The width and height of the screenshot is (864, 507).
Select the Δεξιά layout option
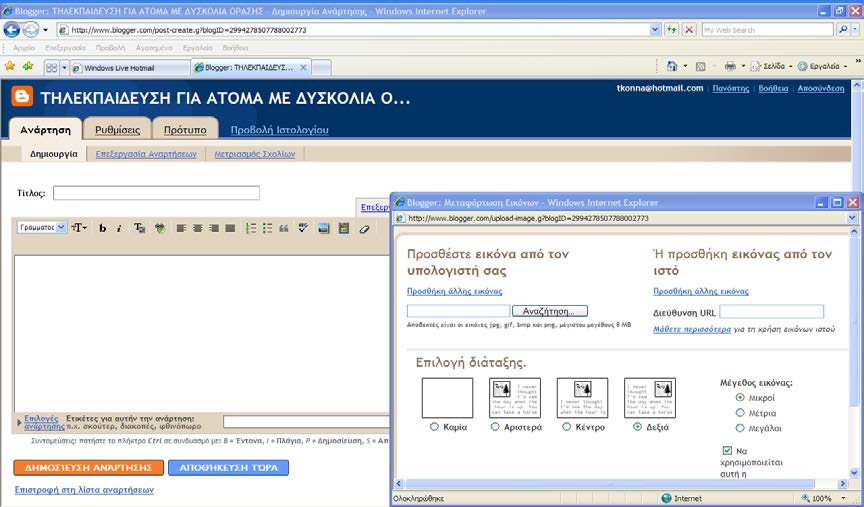(x=638, y=427)
